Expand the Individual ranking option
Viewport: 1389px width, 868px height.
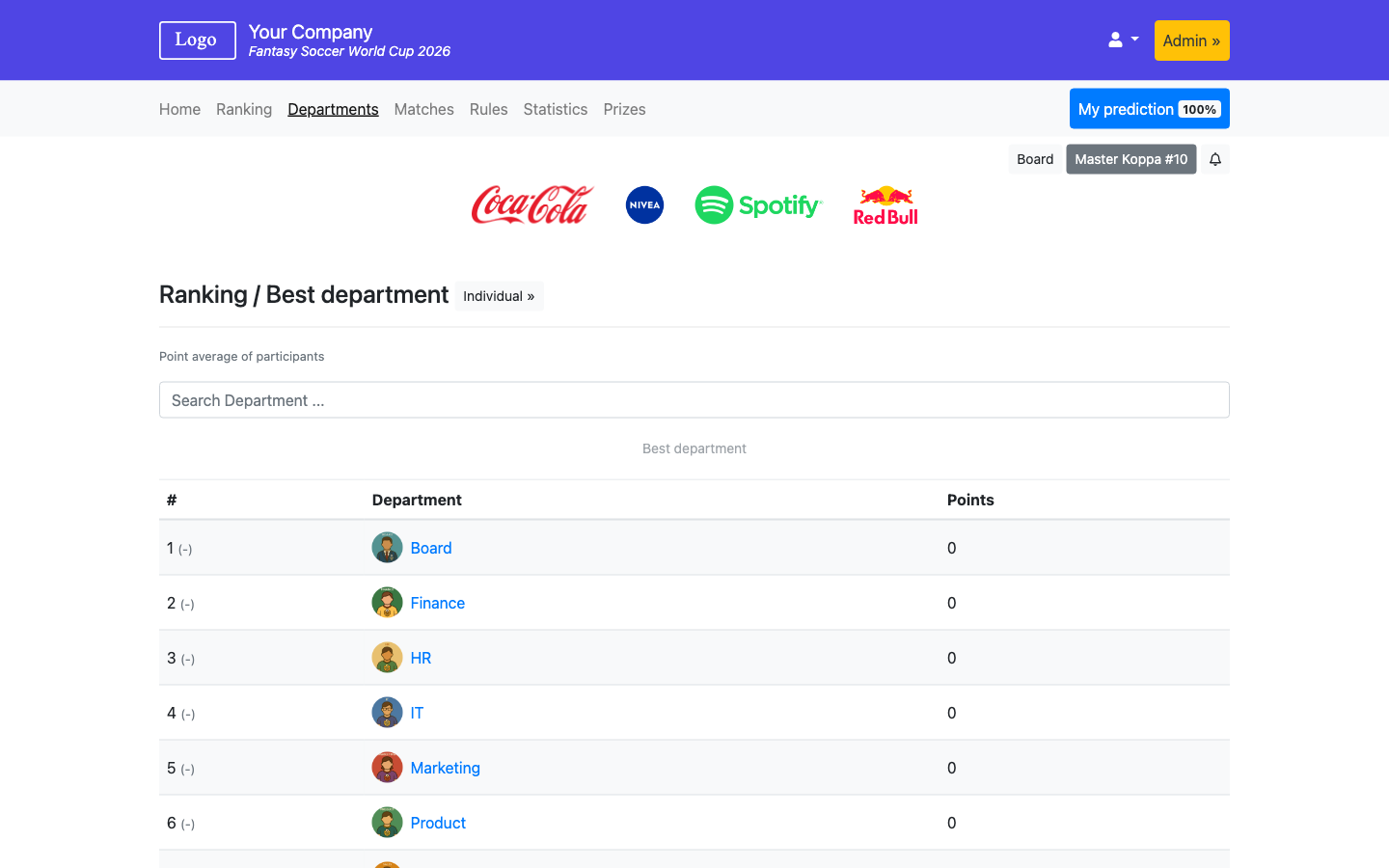[x=499, y=295]
